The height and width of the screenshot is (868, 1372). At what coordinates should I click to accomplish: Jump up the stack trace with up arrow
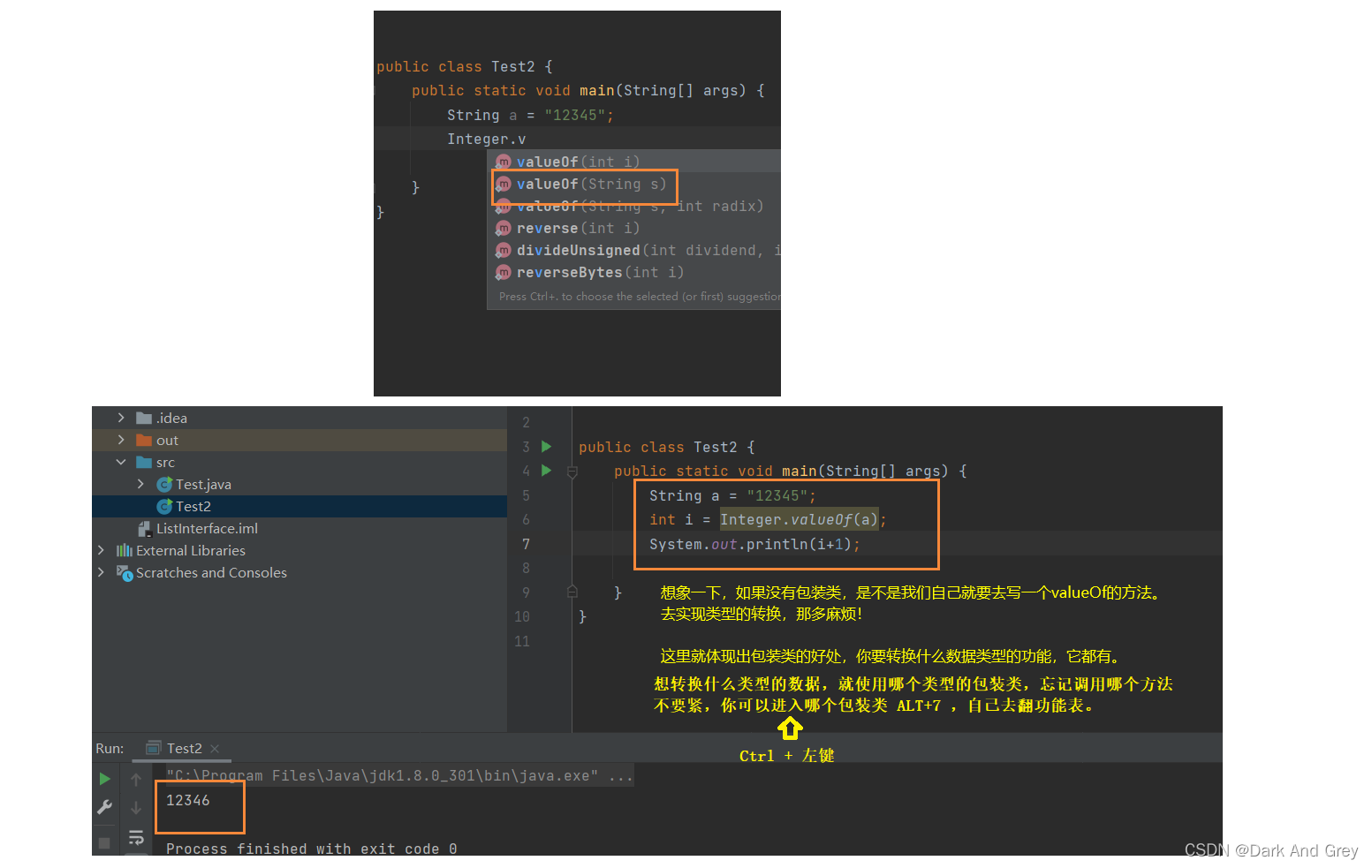[136, 780]
